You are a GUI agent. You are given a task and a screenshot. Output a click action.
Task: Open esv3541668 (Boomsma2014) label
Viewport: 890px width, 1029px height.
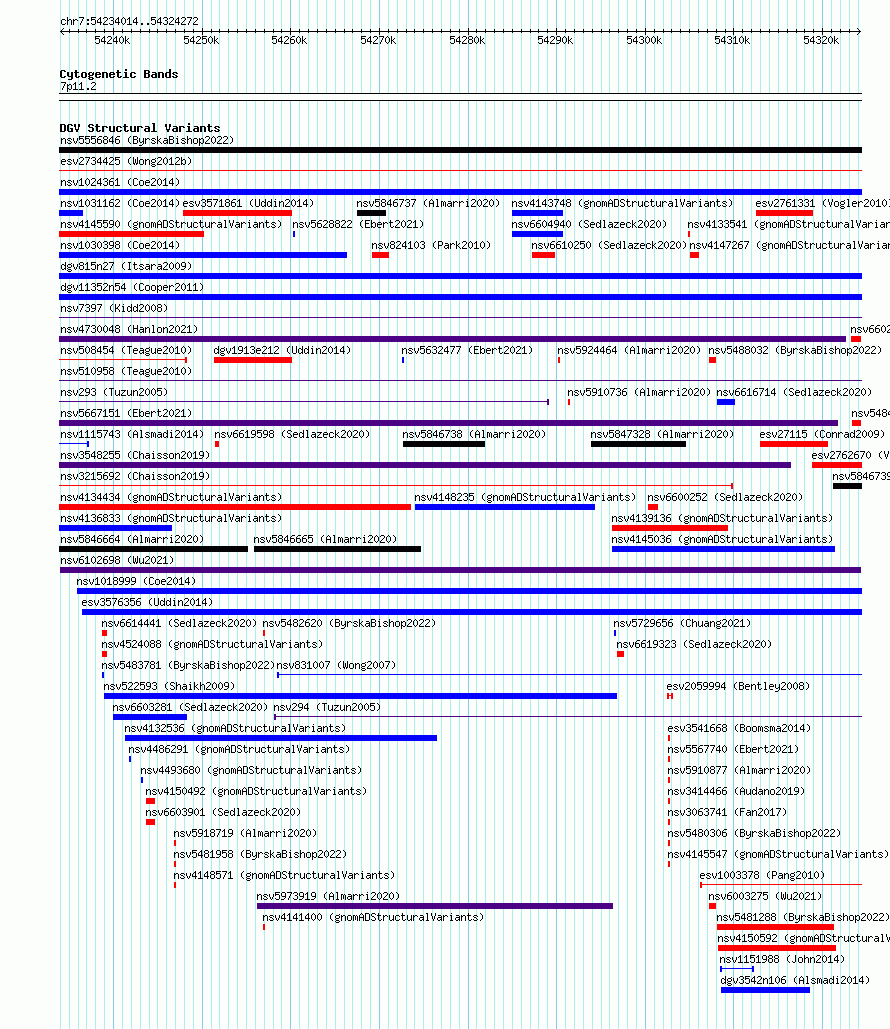coord(739,728)
